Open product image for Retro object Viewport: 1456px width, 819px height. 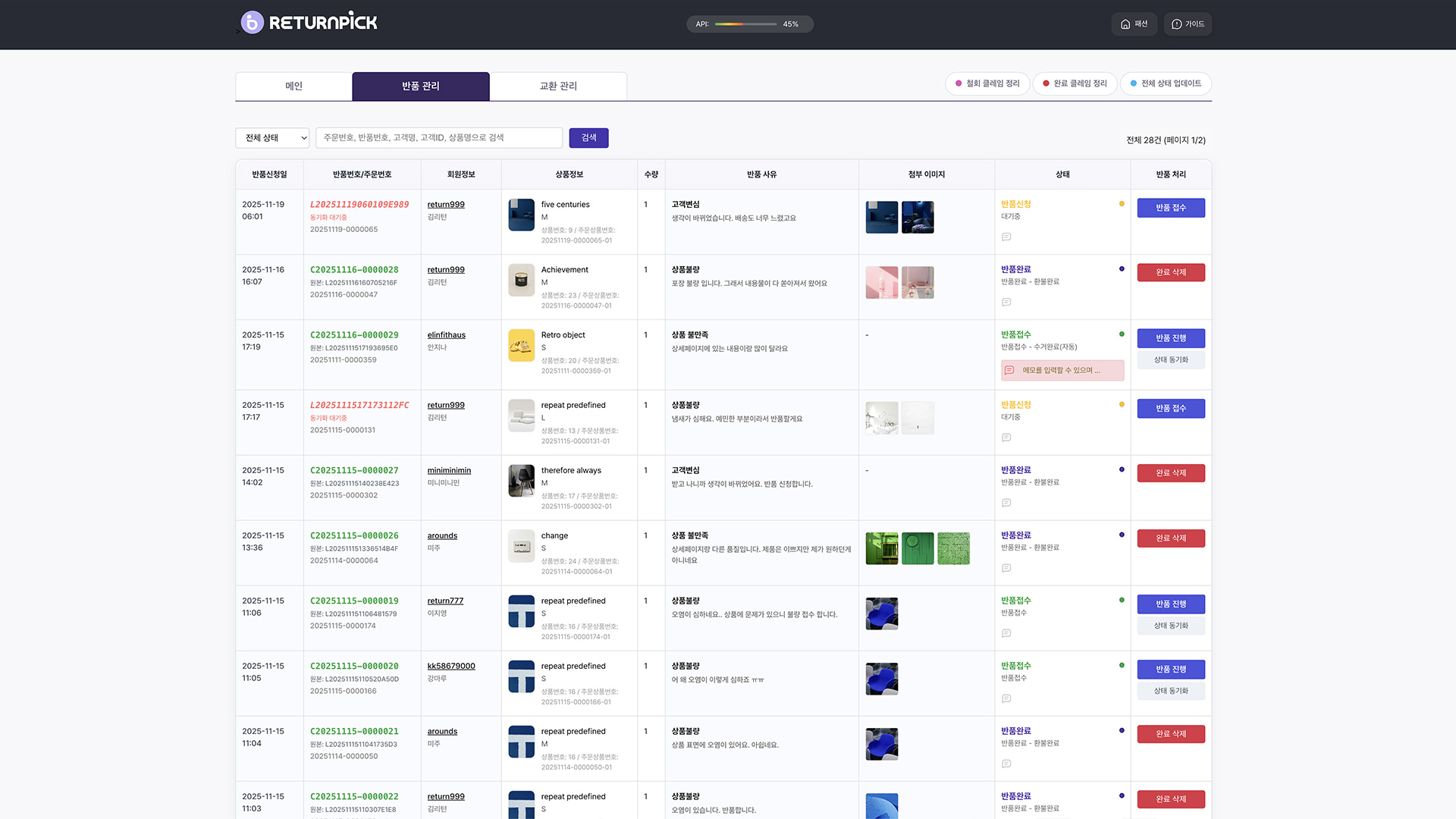click(521, 346)
